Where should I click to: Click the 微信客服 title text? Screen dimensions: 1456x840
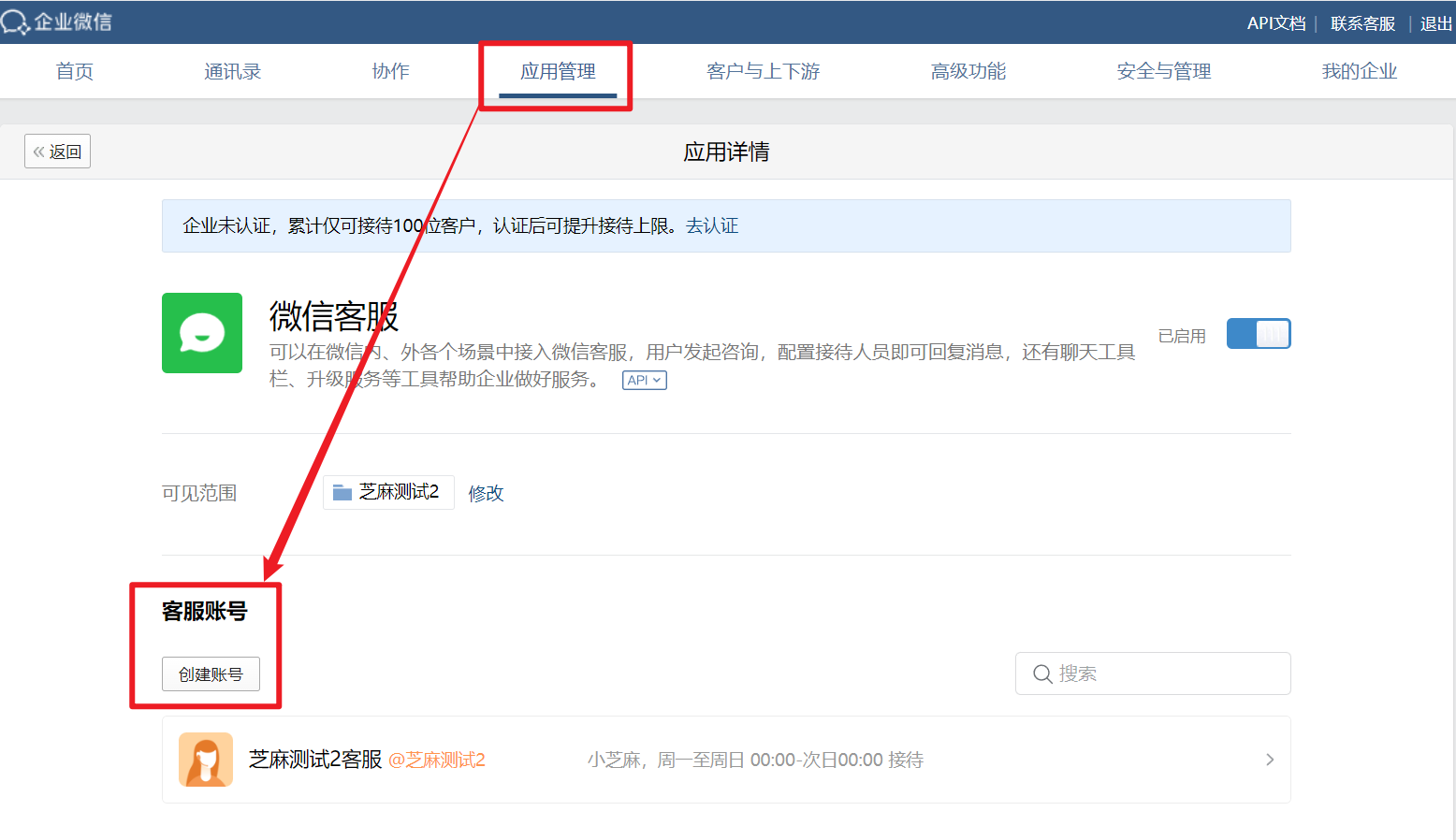click(x=334, y=316)
